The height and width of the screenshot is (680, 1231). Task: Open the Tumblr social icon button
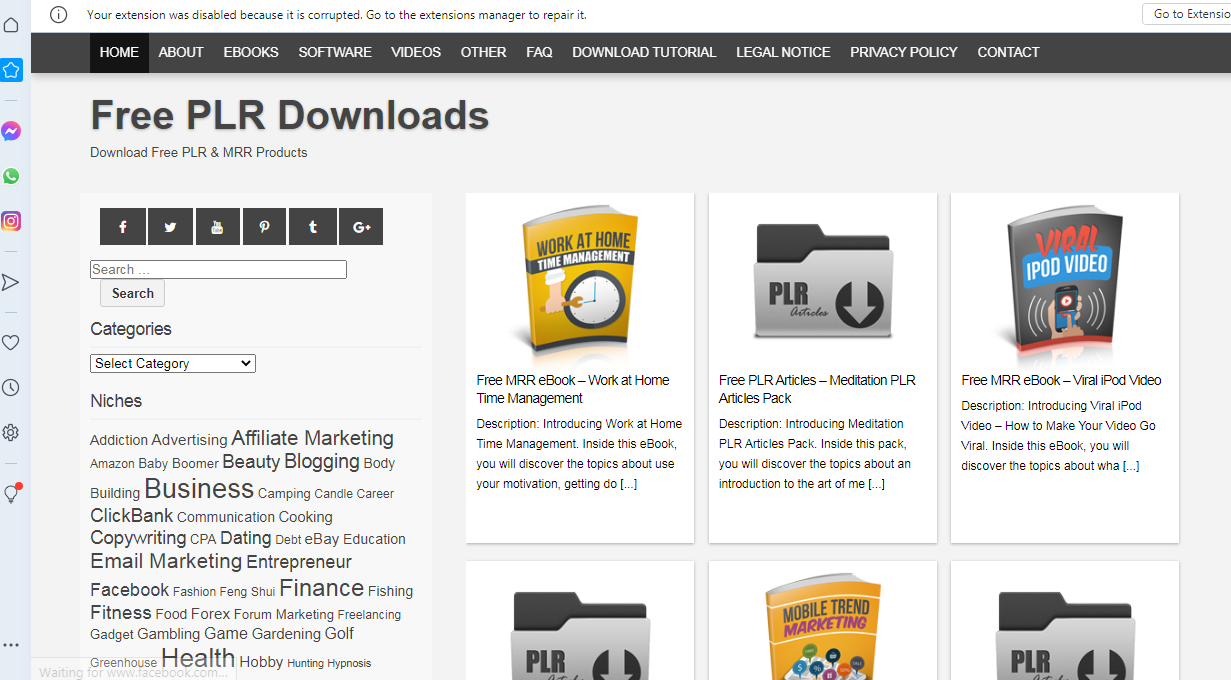coord(312,227)
